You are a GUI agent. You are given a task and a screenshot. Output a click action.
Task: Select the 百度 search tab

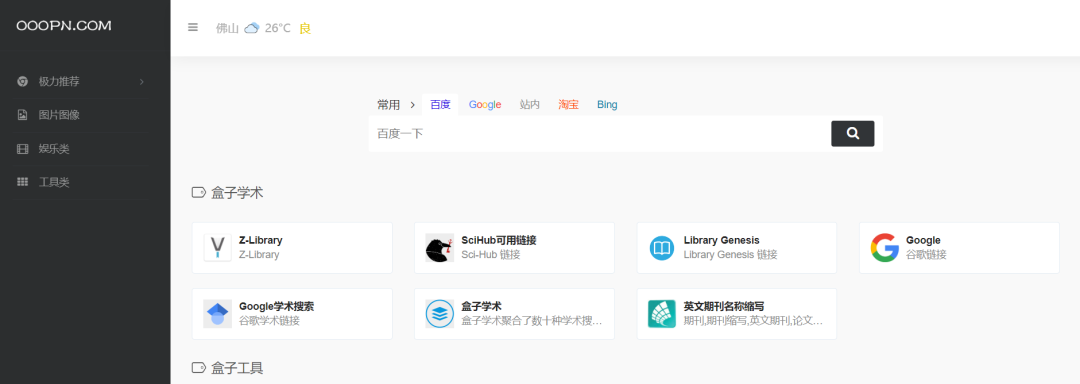[440, 105]
